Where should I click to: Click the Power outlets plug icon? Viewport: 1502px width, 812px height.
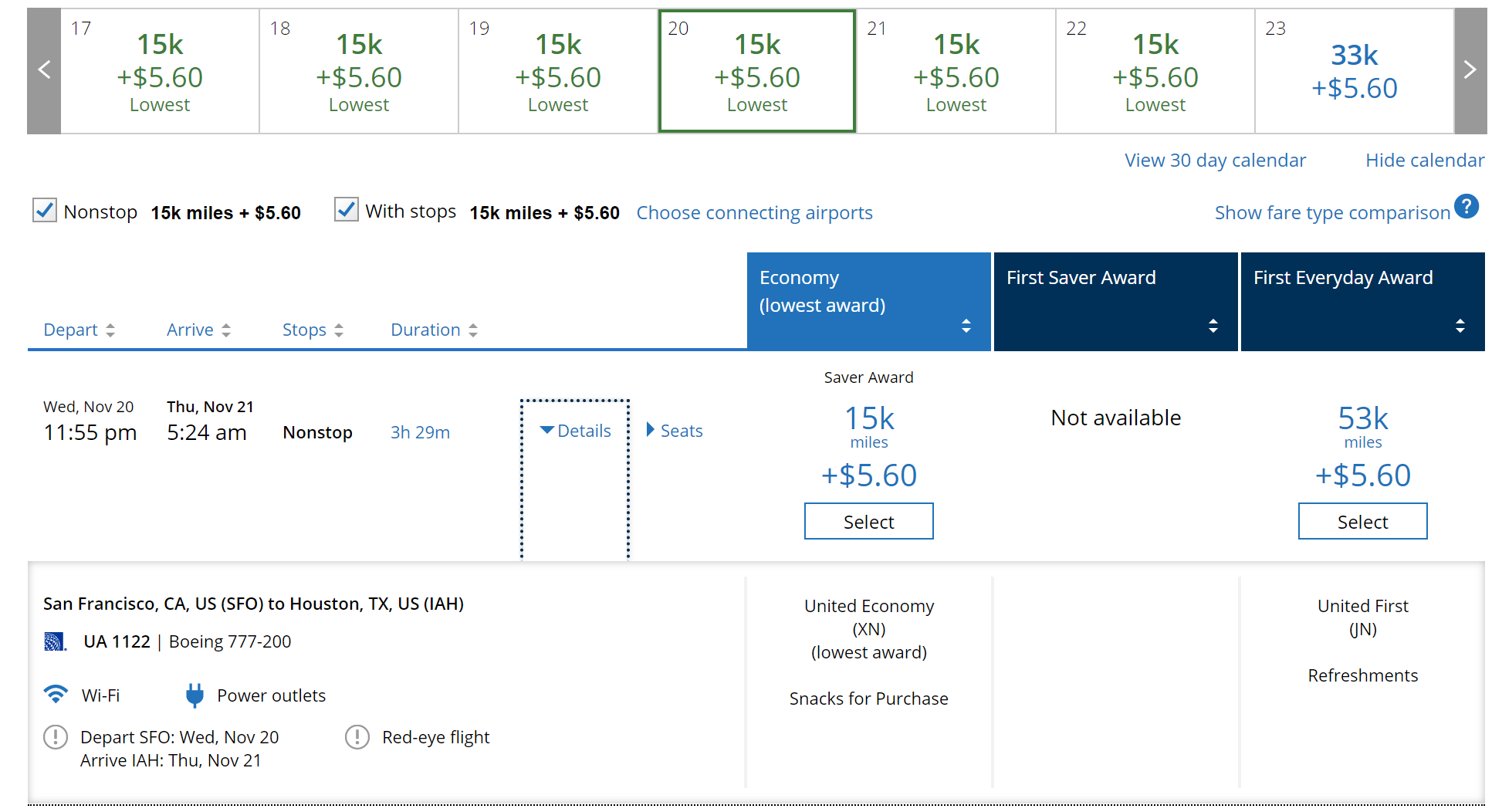tap(195, 695)
